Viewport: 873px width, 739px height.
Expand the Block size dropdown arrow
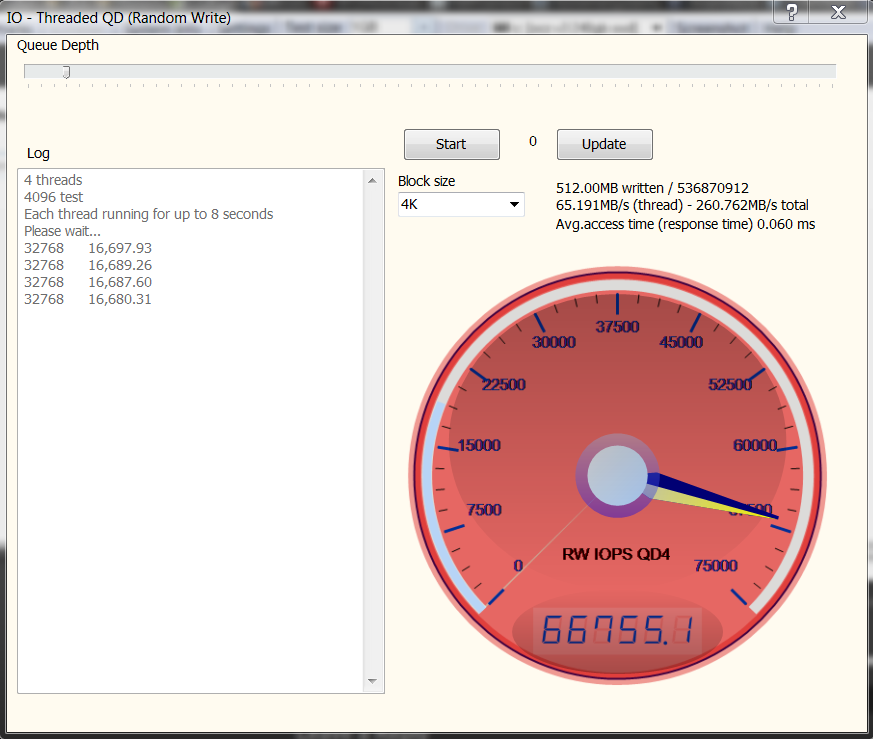514,205
